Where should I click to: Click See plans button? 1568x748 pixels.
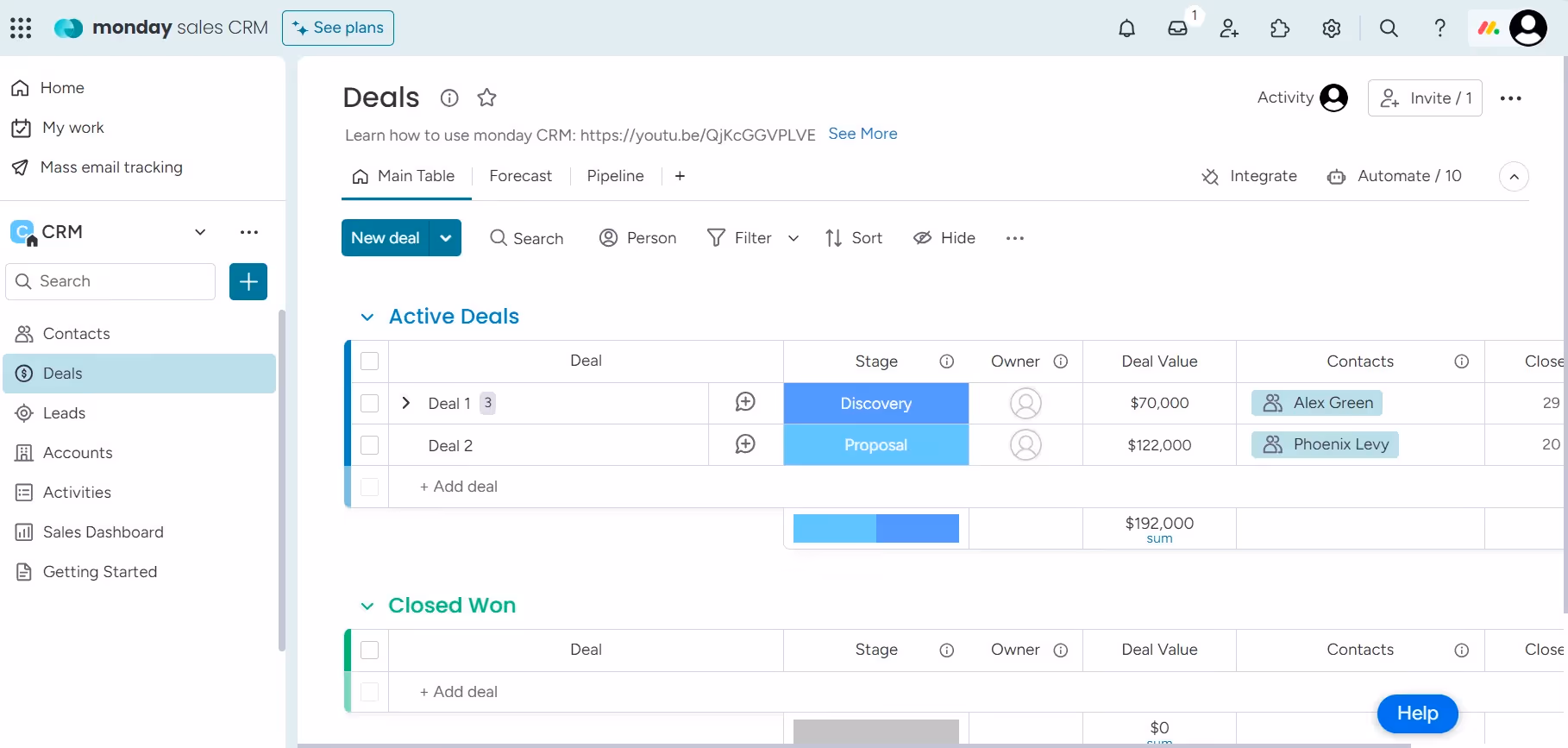338,28
